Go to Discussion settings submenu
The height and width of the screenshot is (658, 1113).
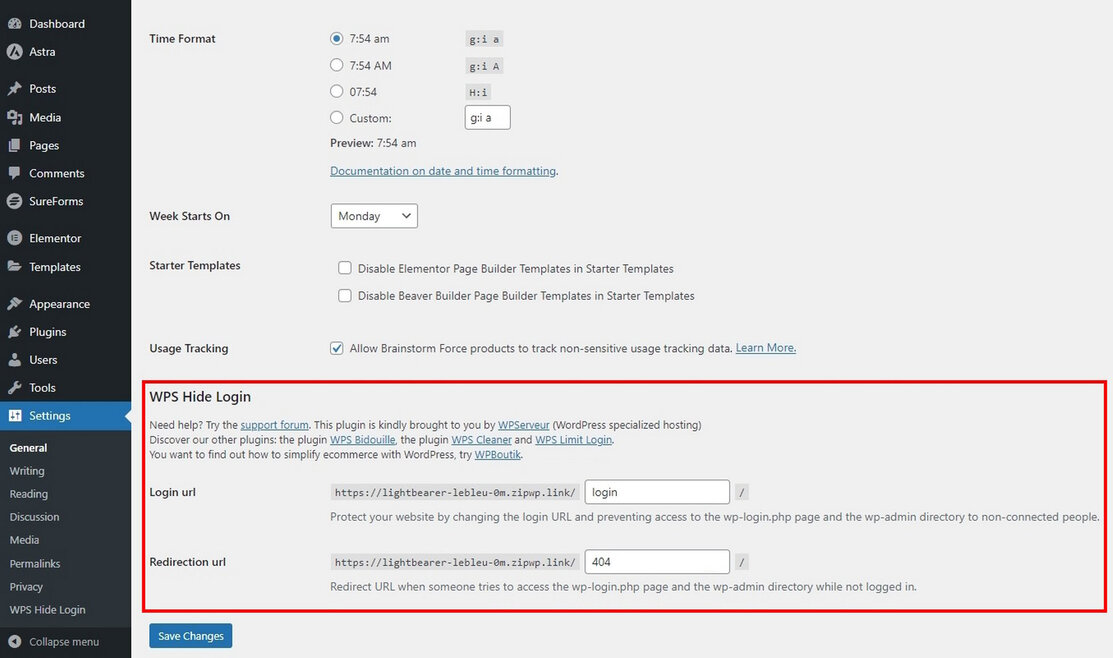click(x=34, y=517)
